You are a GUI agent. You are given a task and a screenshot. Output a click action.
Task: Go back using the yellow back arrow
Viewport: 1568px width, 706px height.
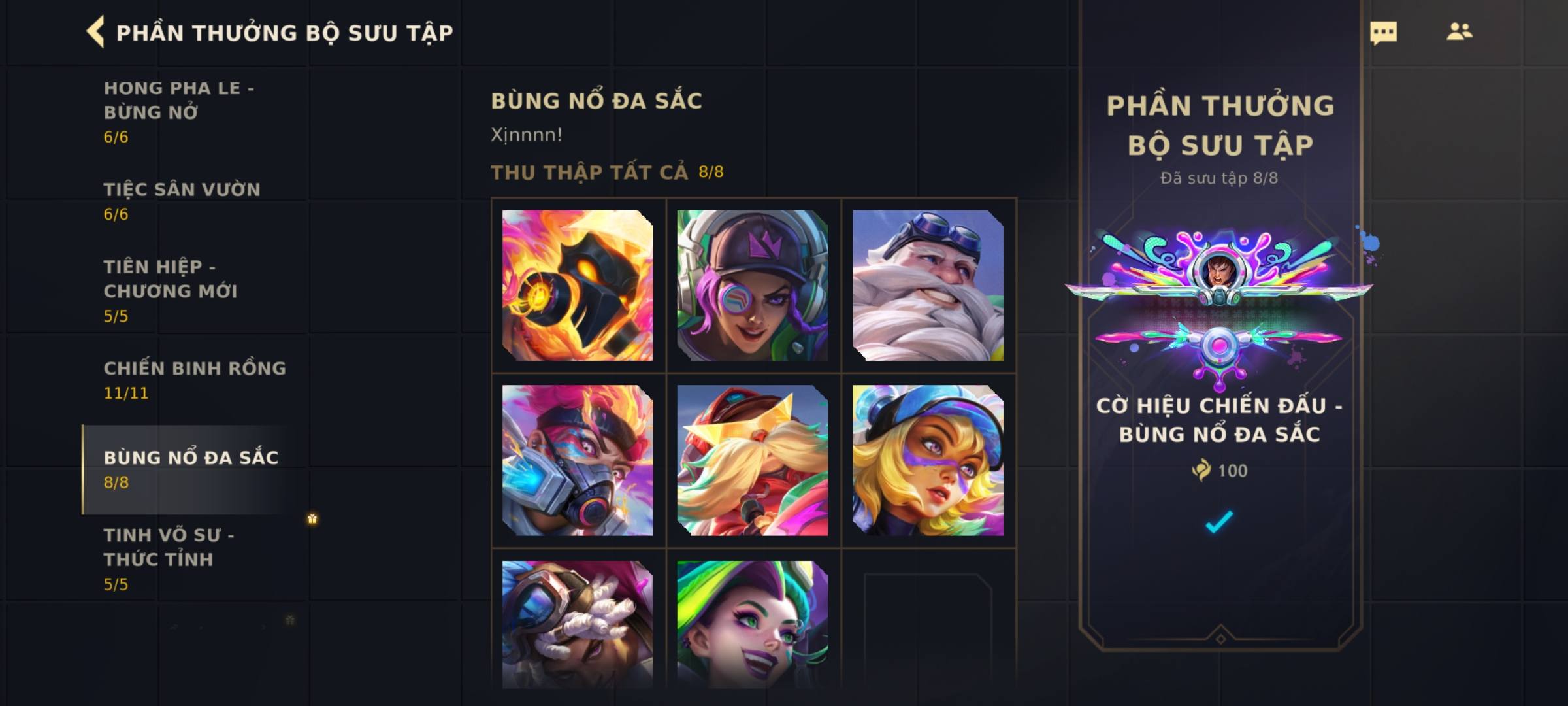point(95,32)
